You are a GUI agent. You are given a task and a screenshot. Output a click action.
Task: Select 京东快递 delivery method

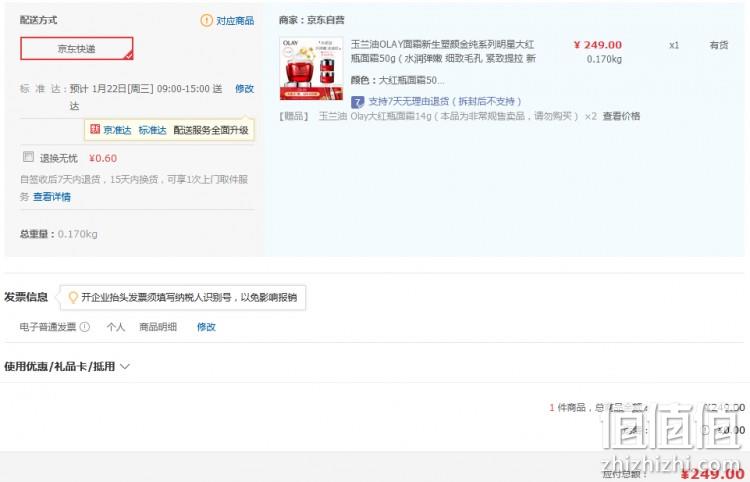click(77, 48)
